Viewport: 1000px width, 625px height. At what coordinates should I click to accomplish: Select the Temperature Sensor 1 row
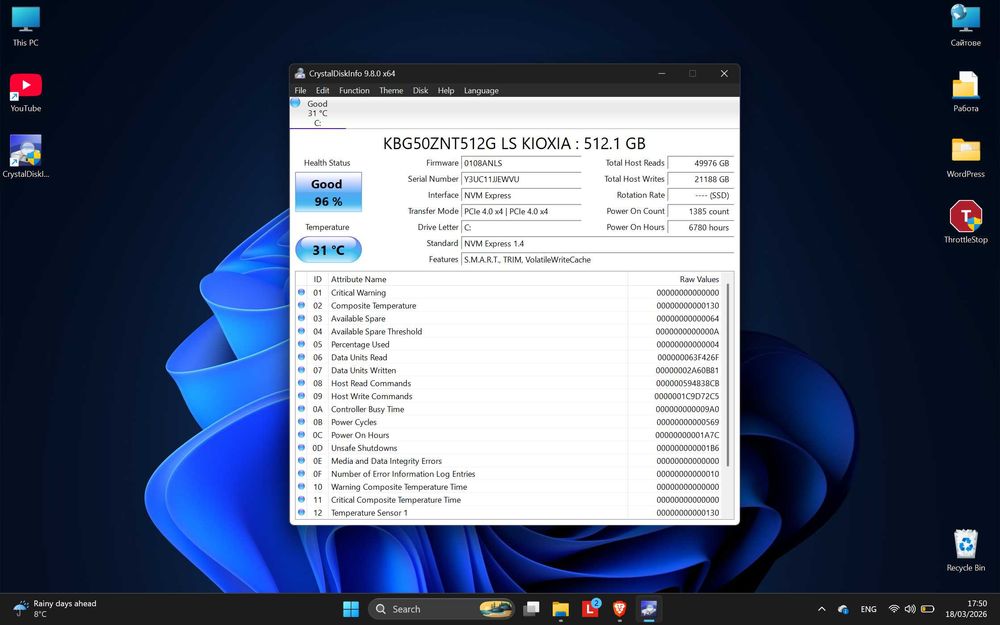510,513
